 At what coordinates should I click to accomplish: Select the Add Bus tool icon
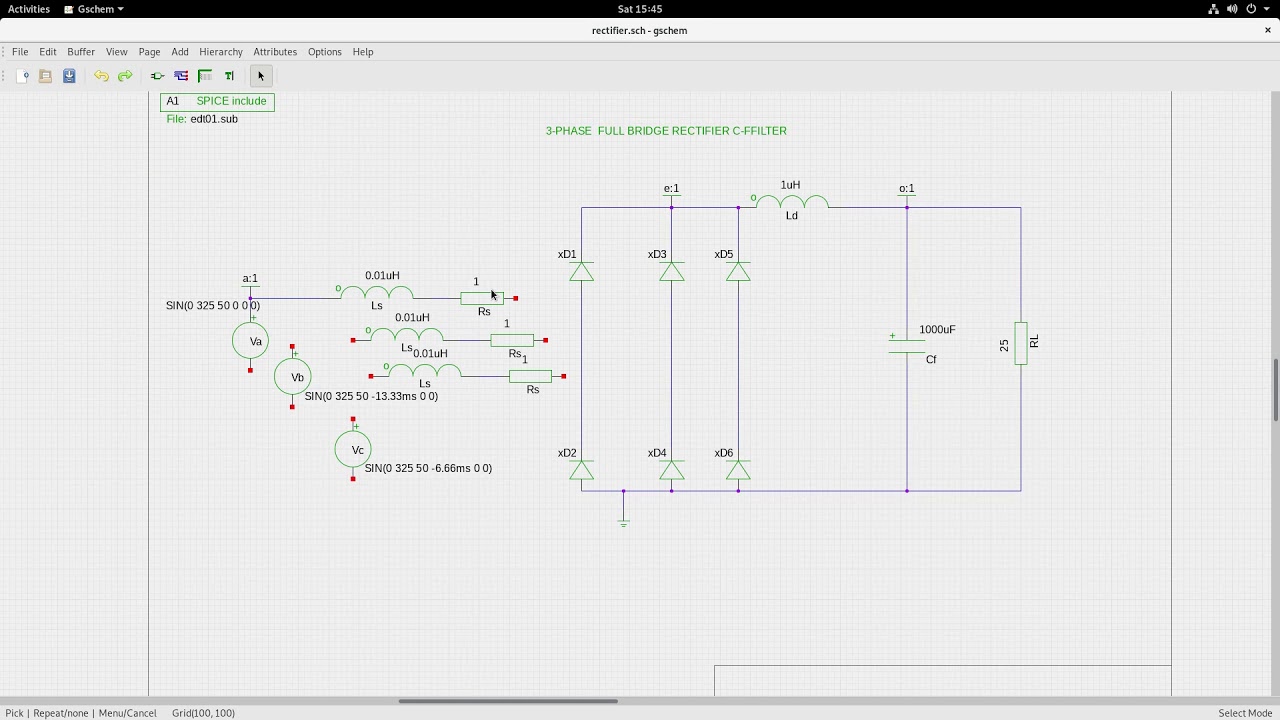(x=205, y=76)
